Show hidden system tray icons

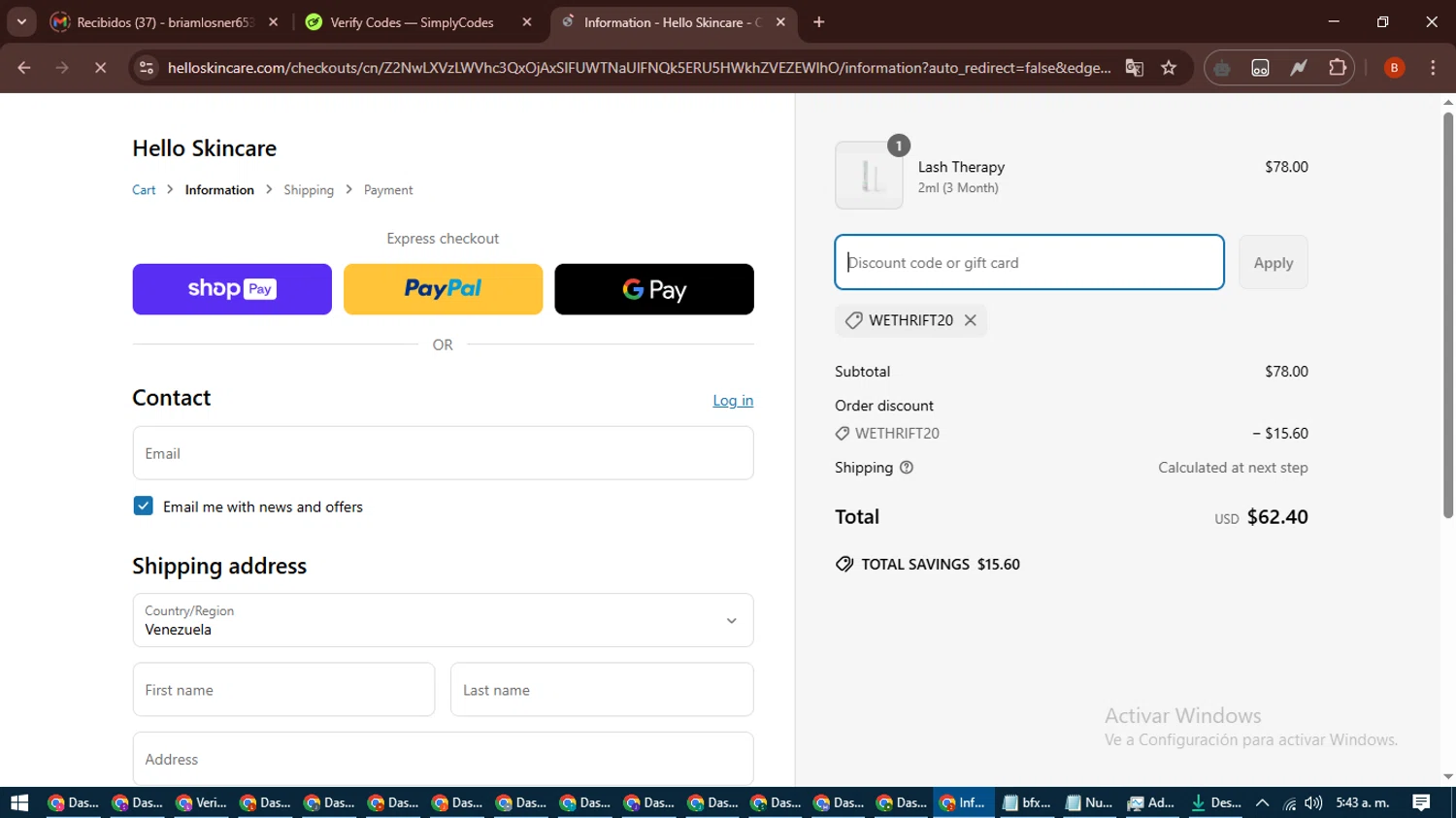tap(1262, 802)
